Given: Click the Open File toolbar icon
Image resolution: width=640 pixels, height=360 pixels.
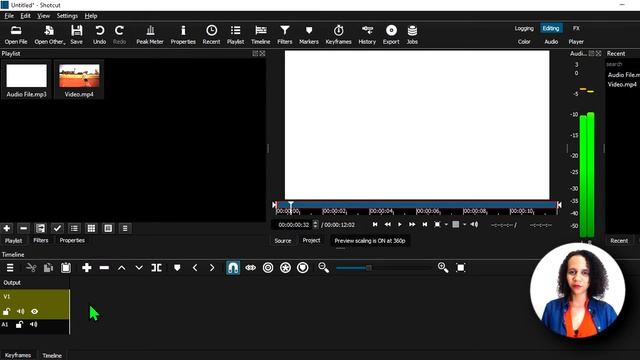Looking at the screenshot, I should (16, 35).
